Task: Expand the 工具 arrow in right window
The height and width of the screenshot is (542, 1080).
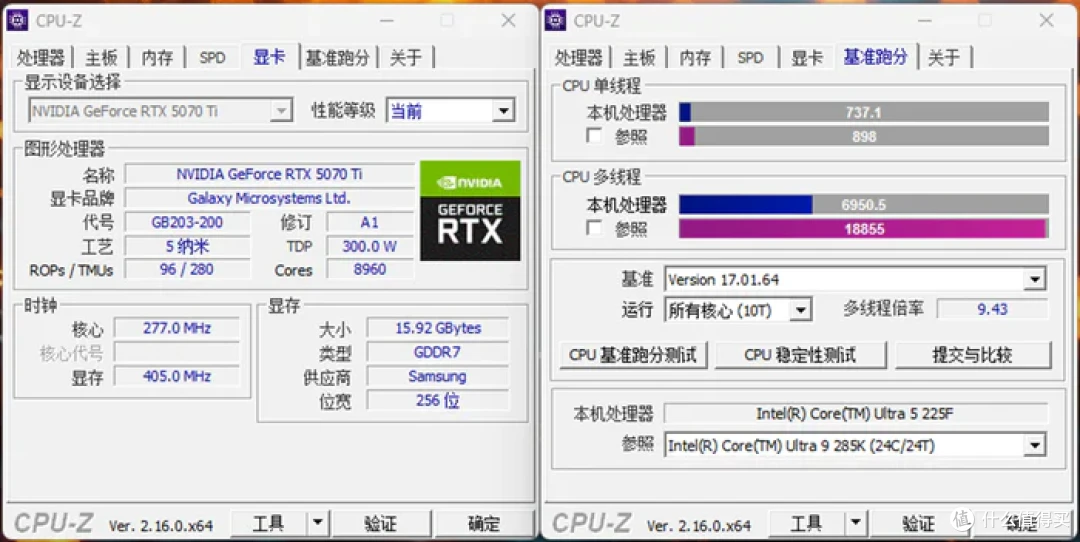Action: pos(855,523)
